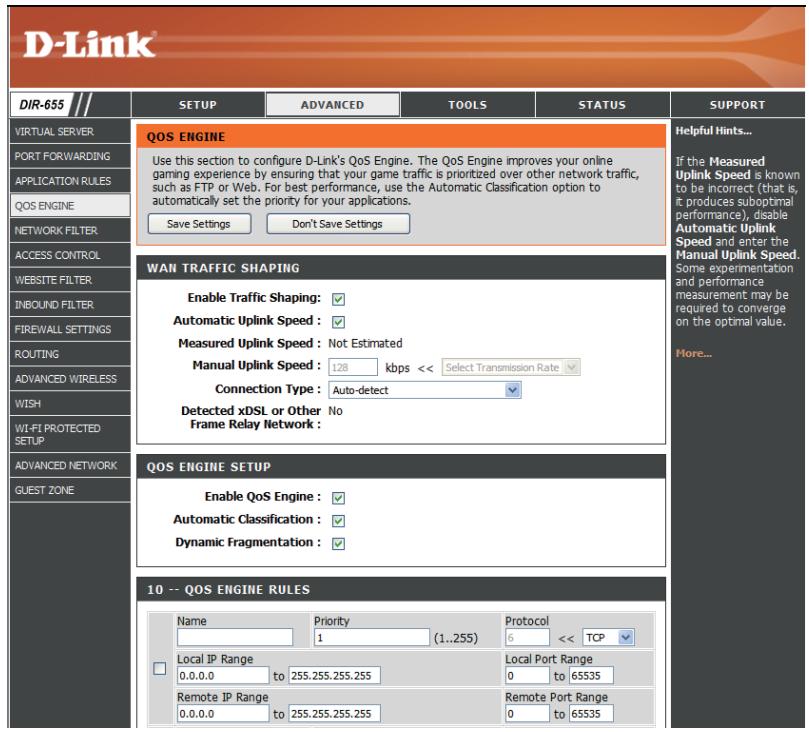Disable Dynamic Fragmentation checkbox
Viewport: 809px width, 732px height.
coord(338,544)
